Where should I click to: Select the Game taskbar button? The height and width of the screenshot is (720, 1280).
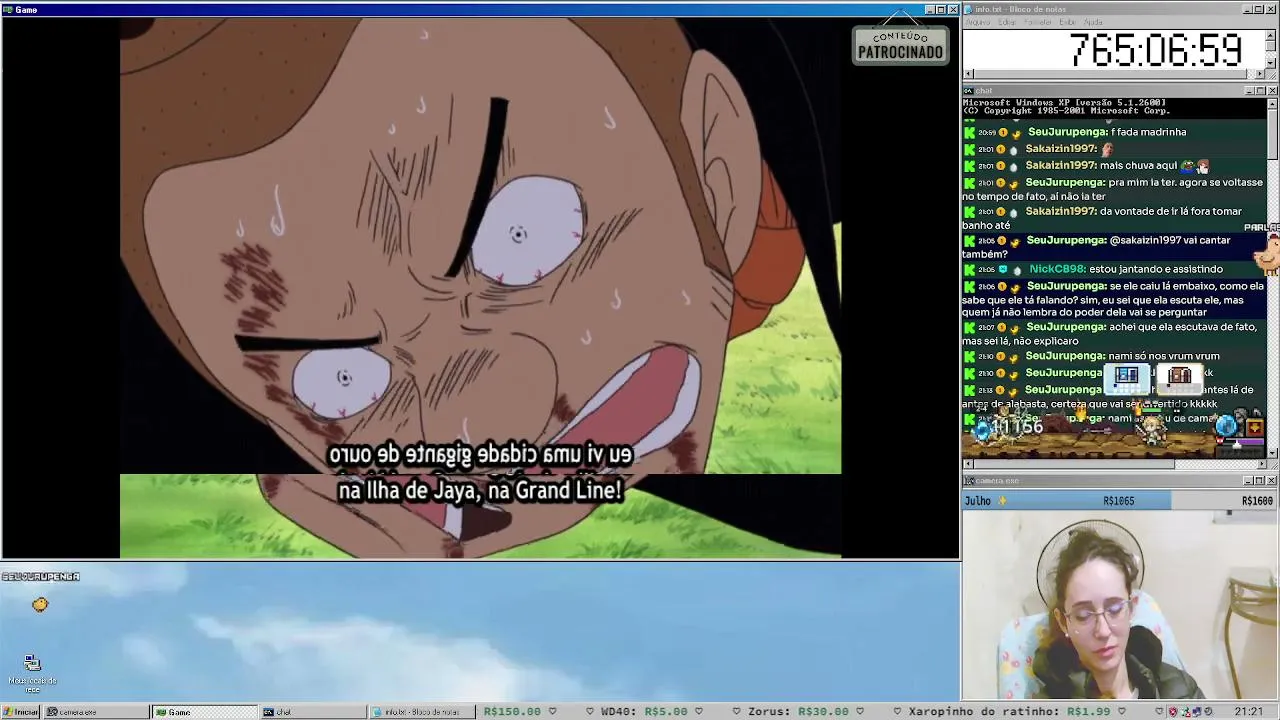205,712
